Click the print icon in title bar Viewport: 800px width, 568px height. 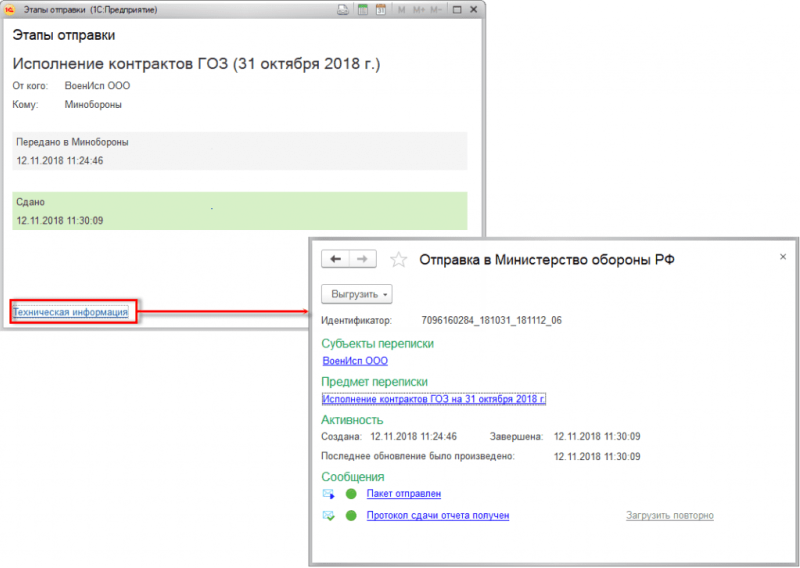tap(343, 10)
